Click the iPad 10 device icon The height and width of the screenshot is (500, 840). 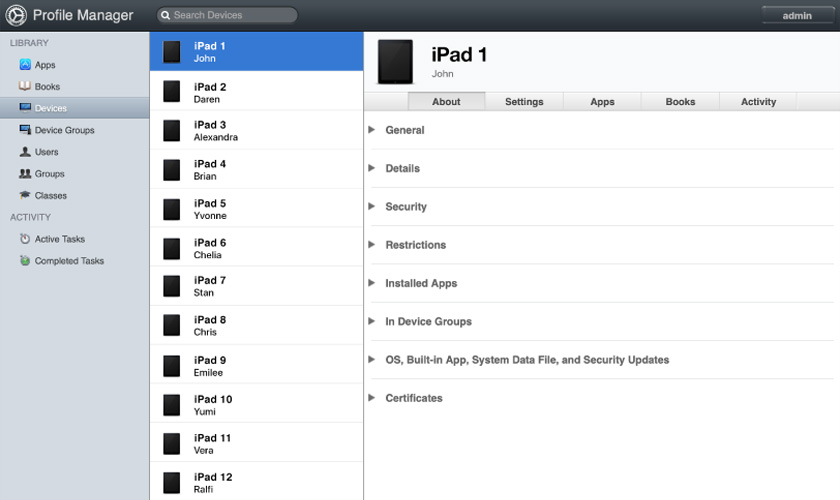coord(171,405)
